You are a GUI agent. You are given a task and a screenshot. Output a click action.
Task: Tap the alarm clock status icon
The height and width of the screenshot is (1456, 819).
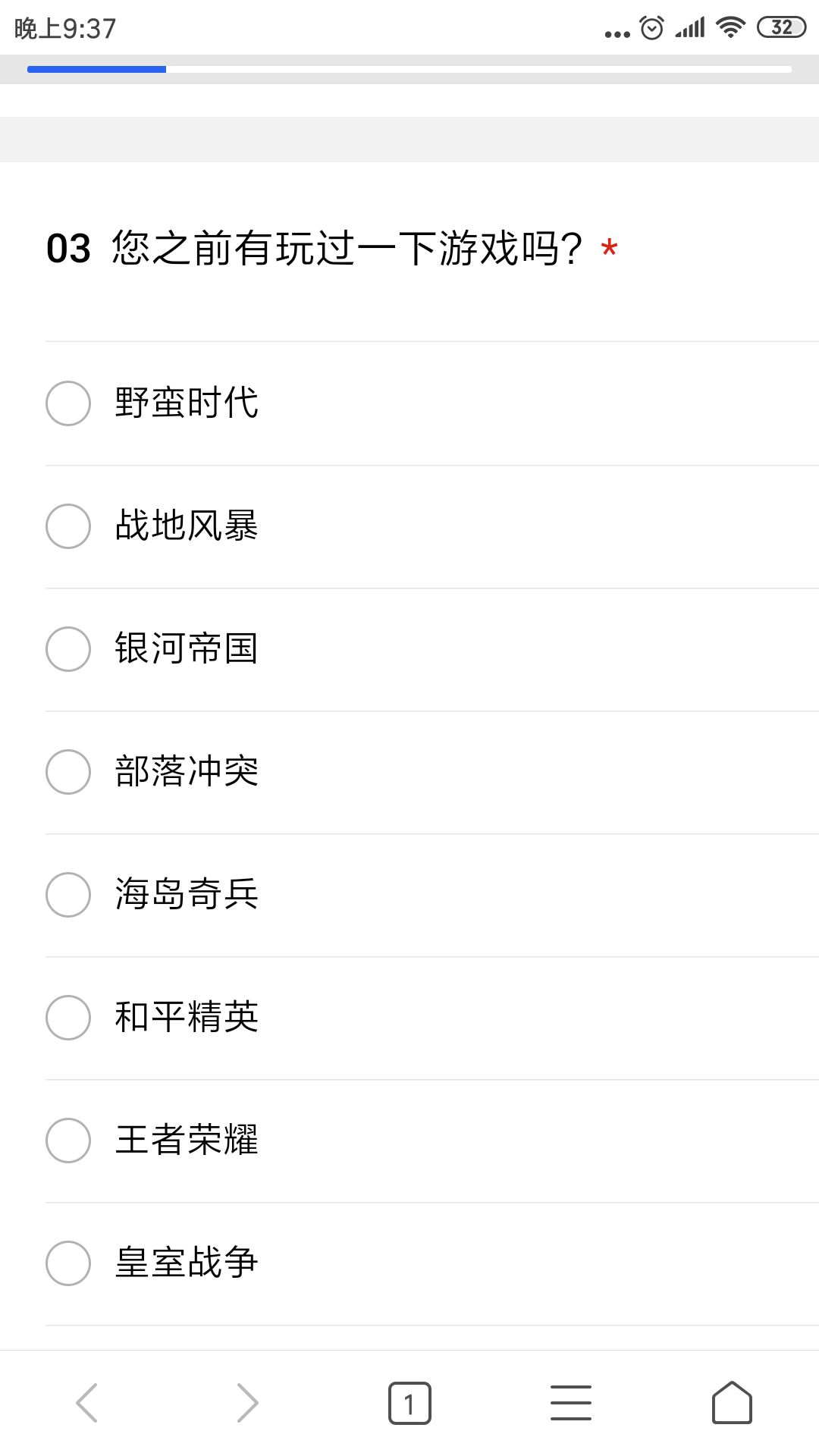point(652,28)
